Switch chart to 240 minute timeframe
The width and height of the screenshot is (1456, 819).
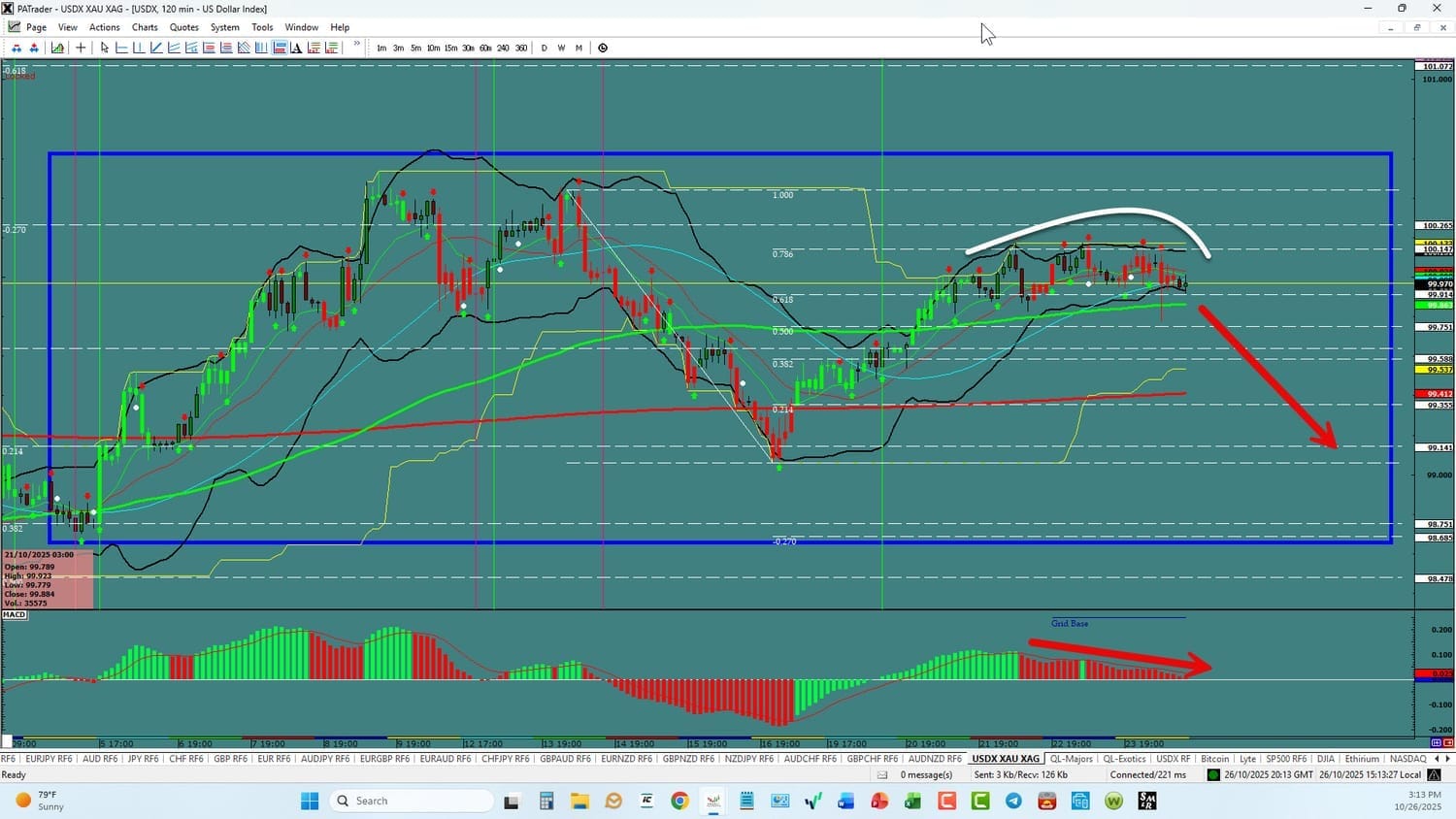point(503,48)
